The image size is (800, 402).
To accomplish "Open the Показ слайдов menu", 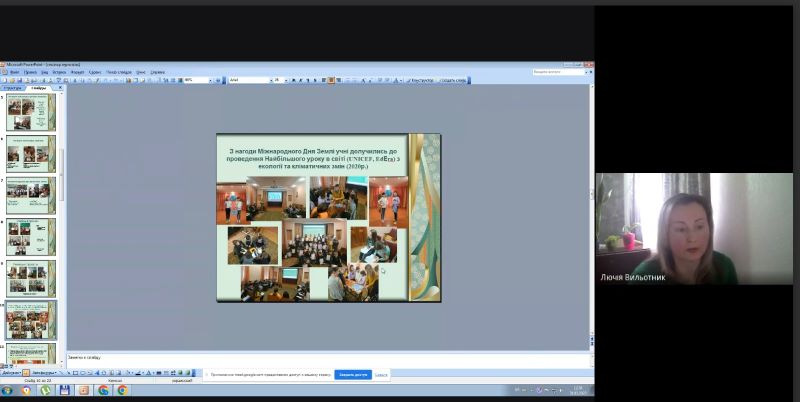I will 119,72.
